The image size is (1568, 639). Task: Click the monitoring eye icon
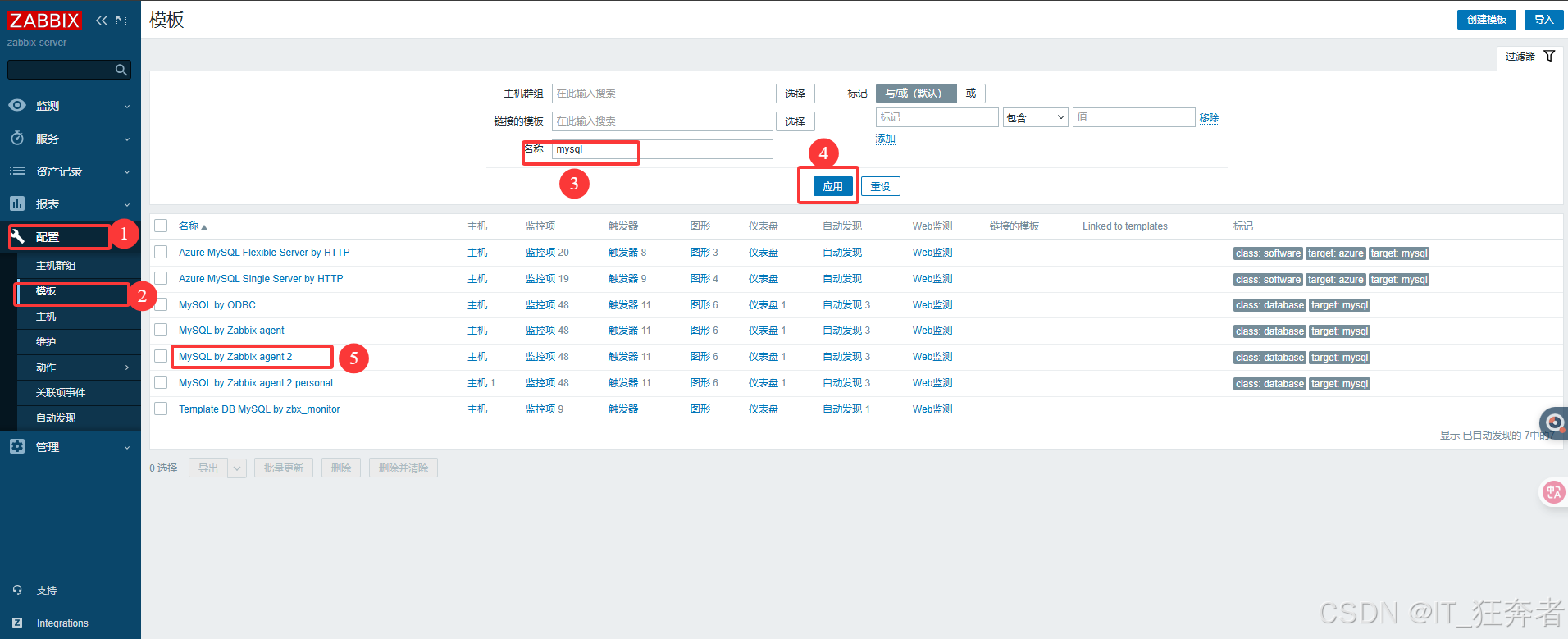click(x=17, y=105)
